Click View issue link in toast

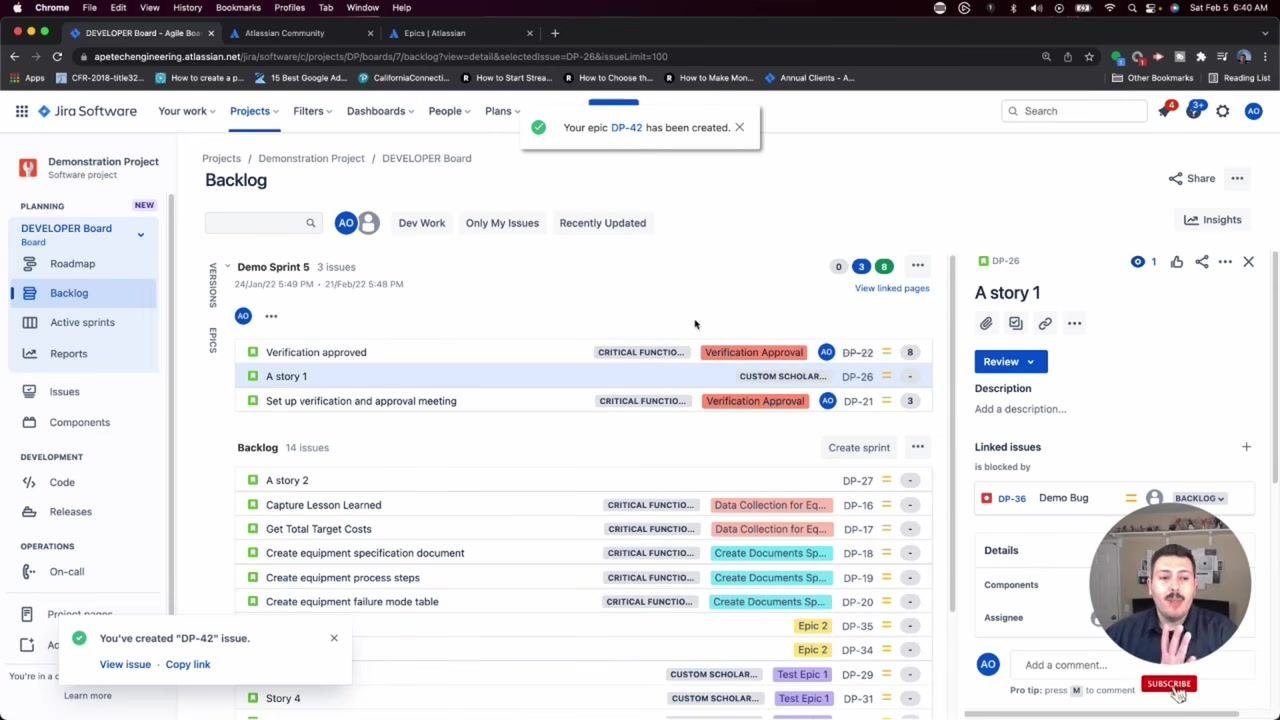(x=125, y=664)
